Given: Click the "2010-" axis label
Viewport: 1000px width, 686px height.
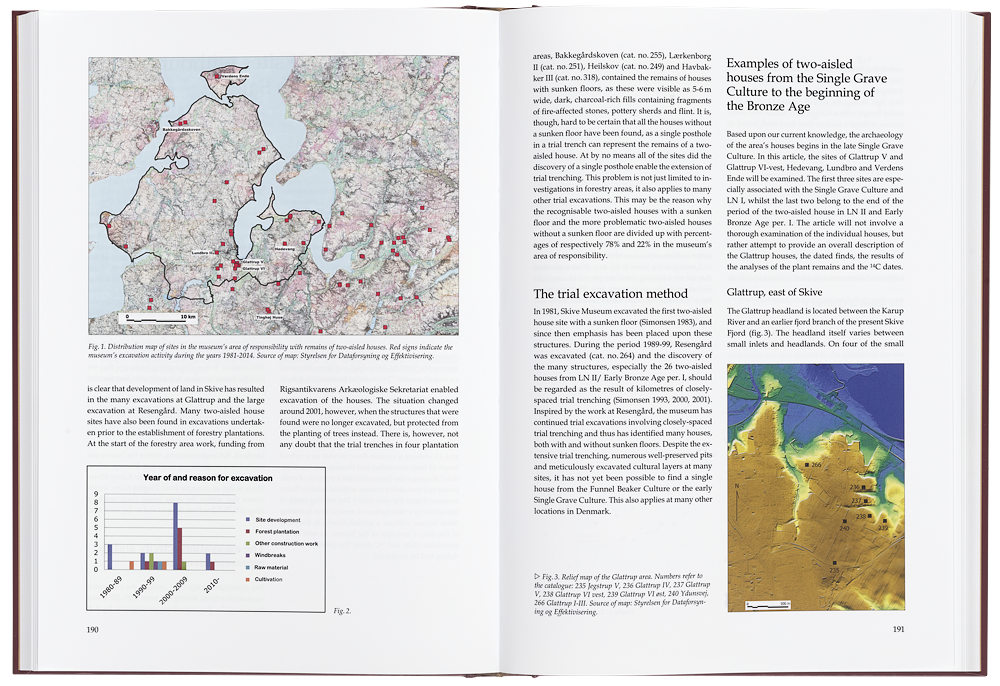Looking at the screenshot, I should tap(211, 584).
